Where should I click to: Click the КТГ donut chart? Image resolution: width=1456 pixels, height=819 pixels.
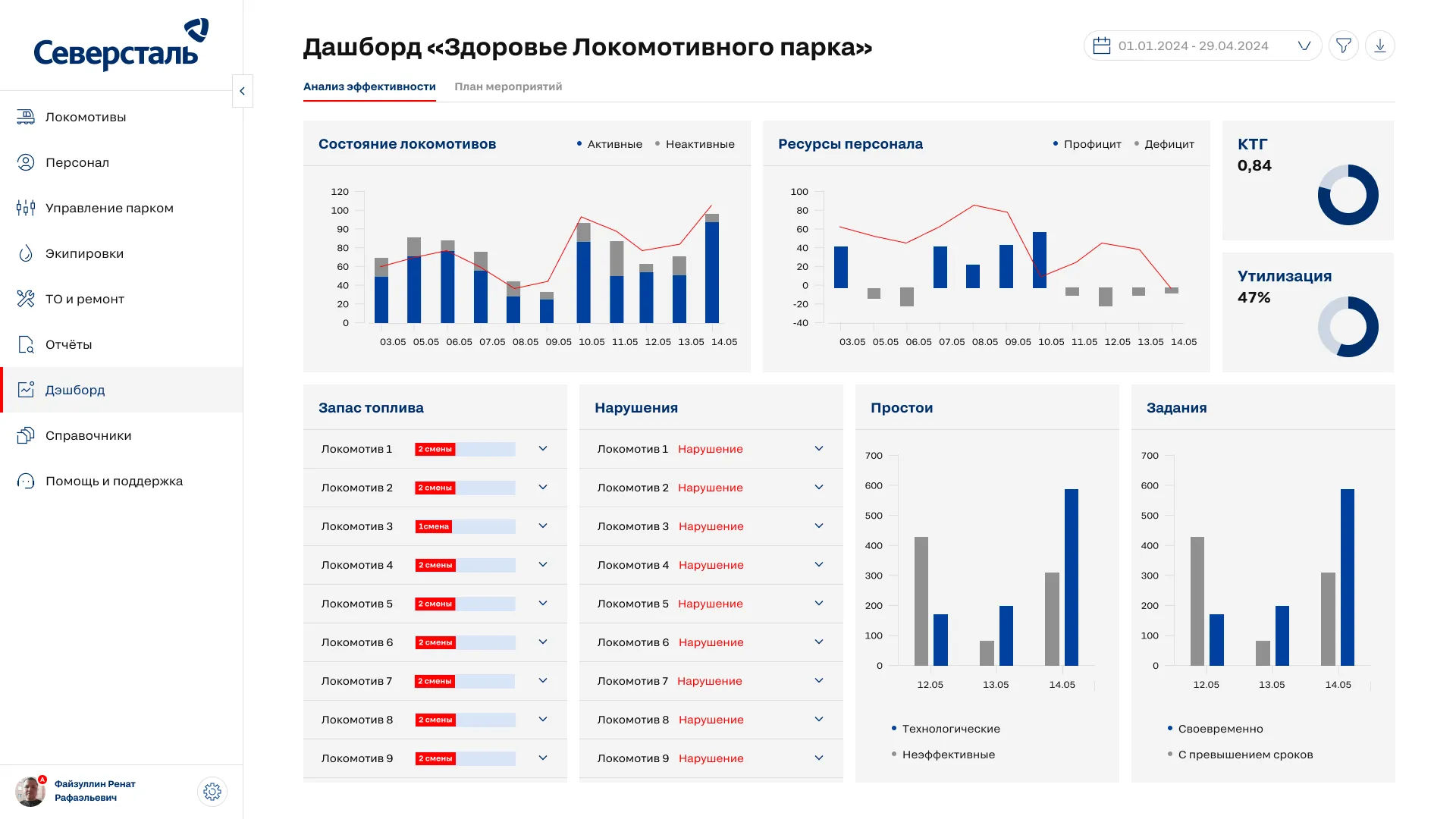click(1348, 195)
